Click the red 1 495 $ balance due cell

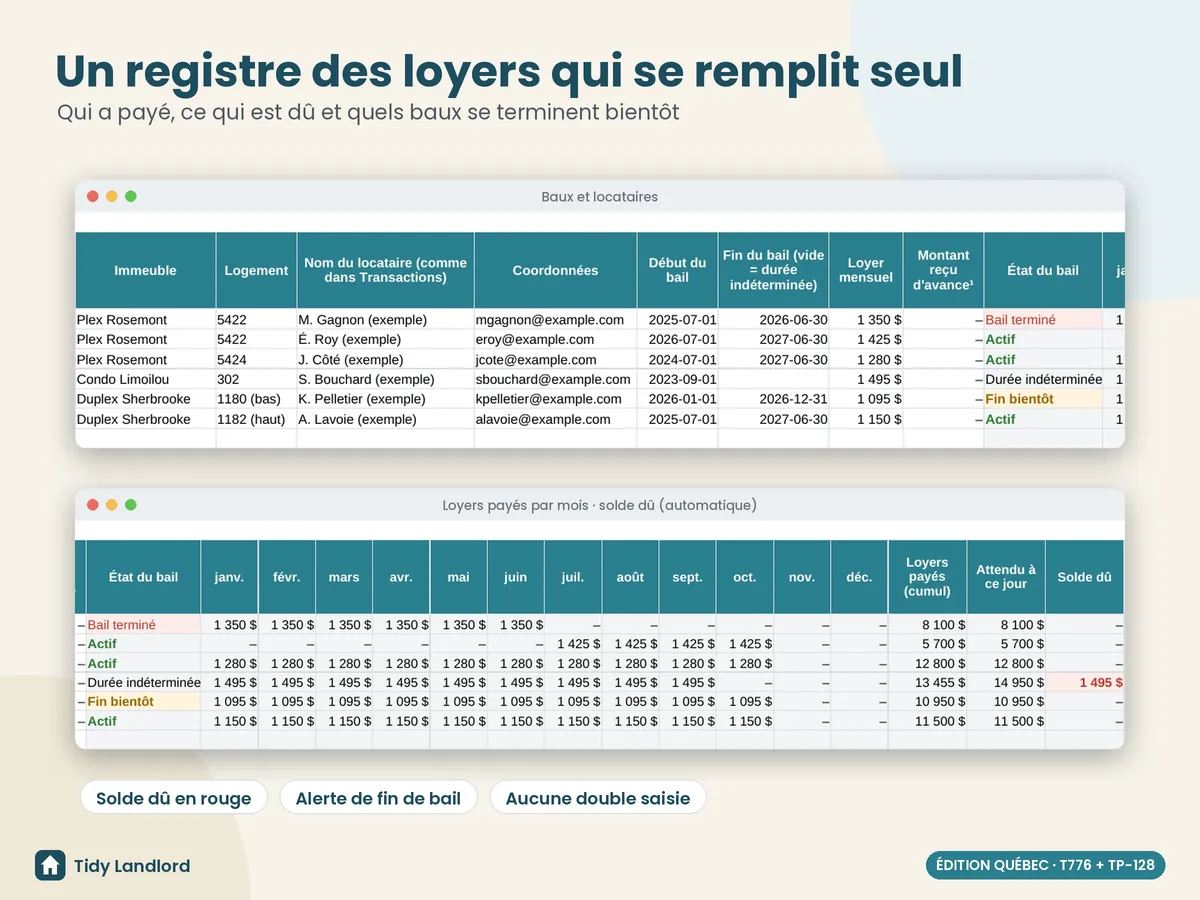[1085, 683]
